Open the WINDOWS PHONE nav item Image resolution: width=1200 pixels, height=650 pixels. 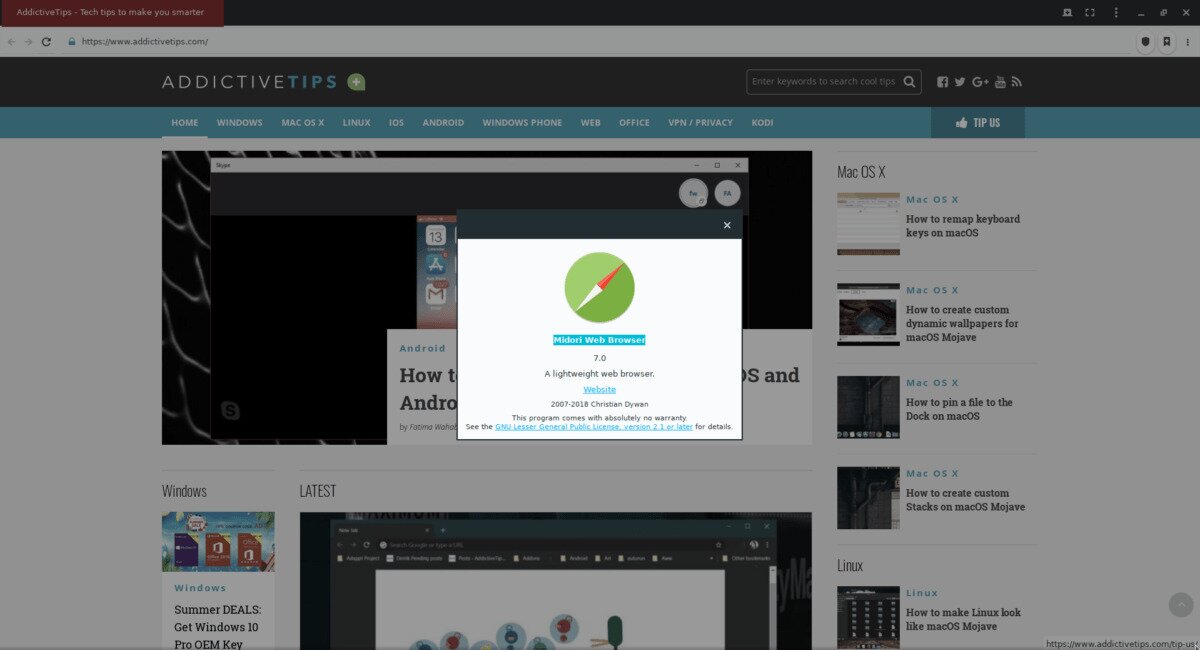522,122
